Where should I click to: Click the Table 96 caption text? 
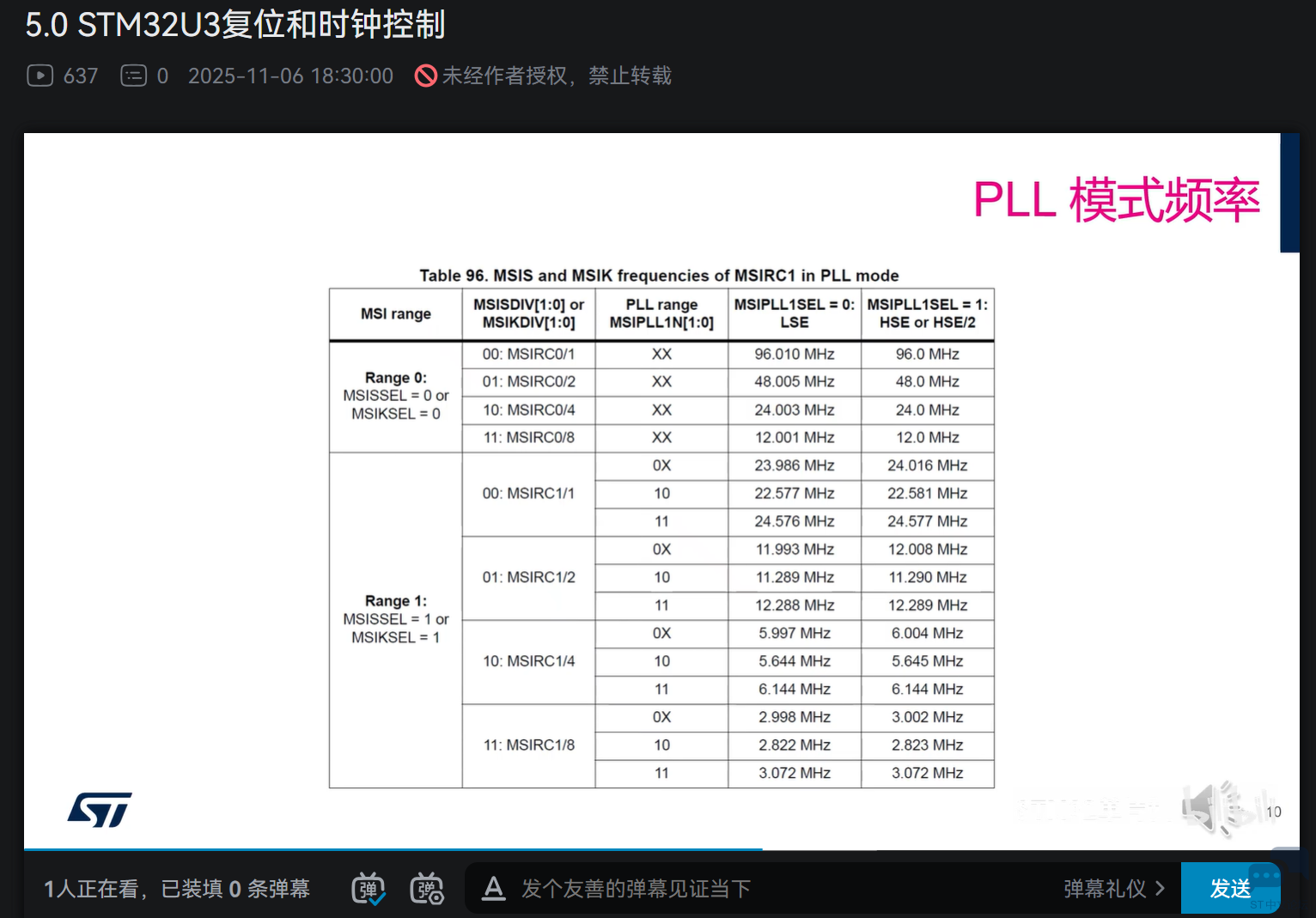point(659,276)
